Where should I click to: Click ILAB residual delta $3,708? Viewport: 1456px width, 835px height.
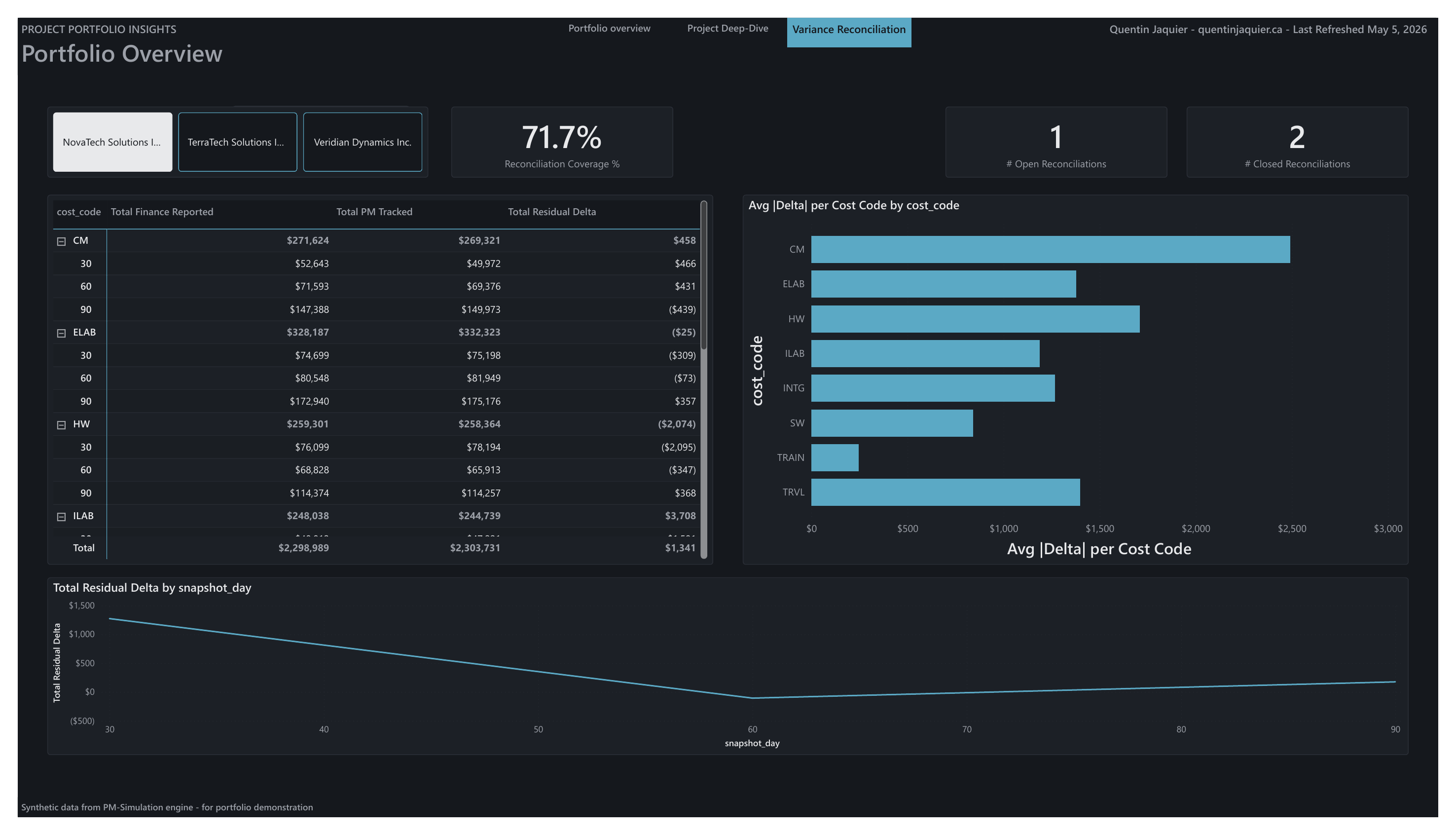680,516
